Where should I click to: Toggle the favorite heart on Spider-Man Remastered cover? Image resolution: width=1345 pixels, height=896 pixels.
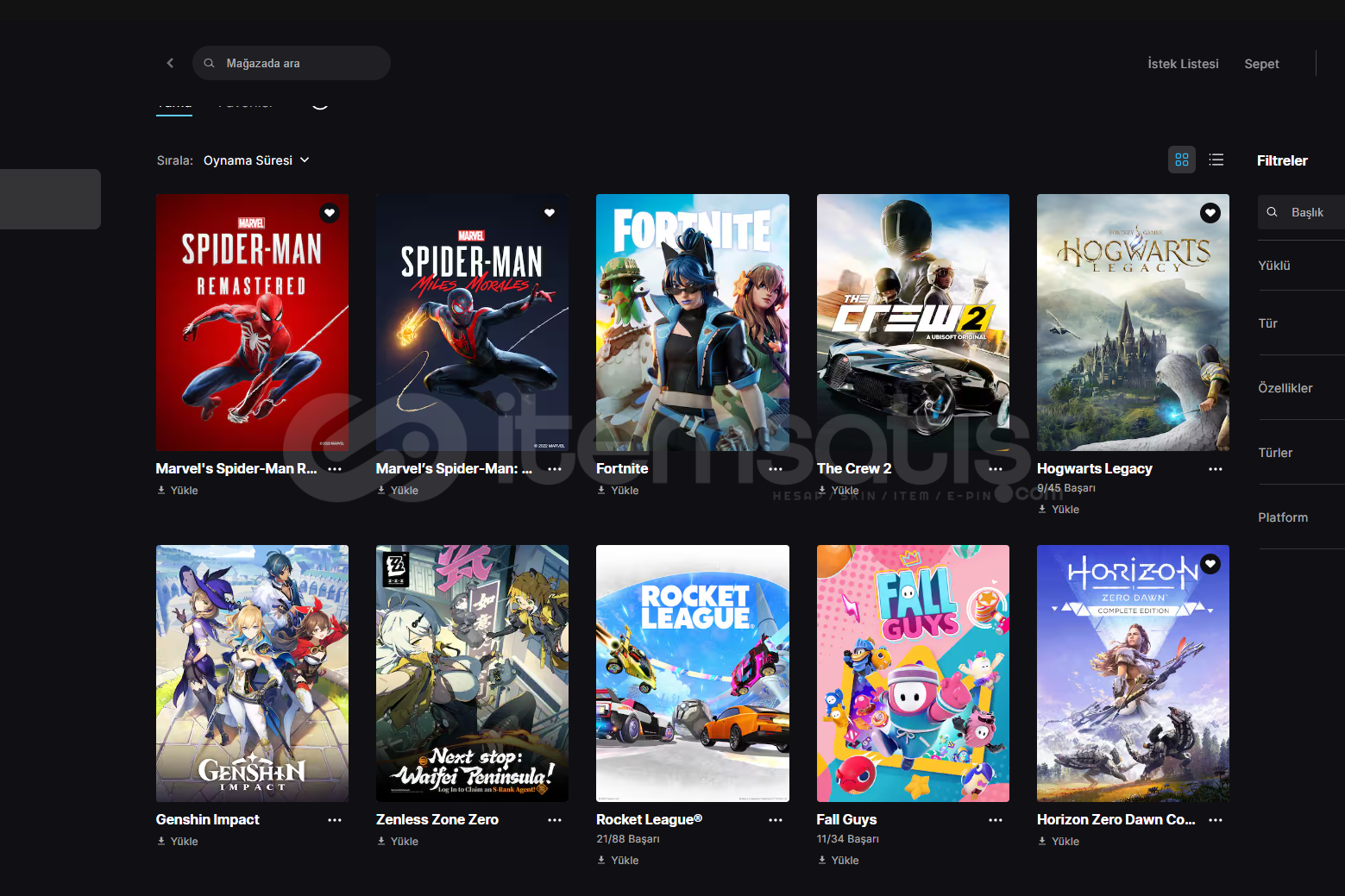tap(330, 213)
